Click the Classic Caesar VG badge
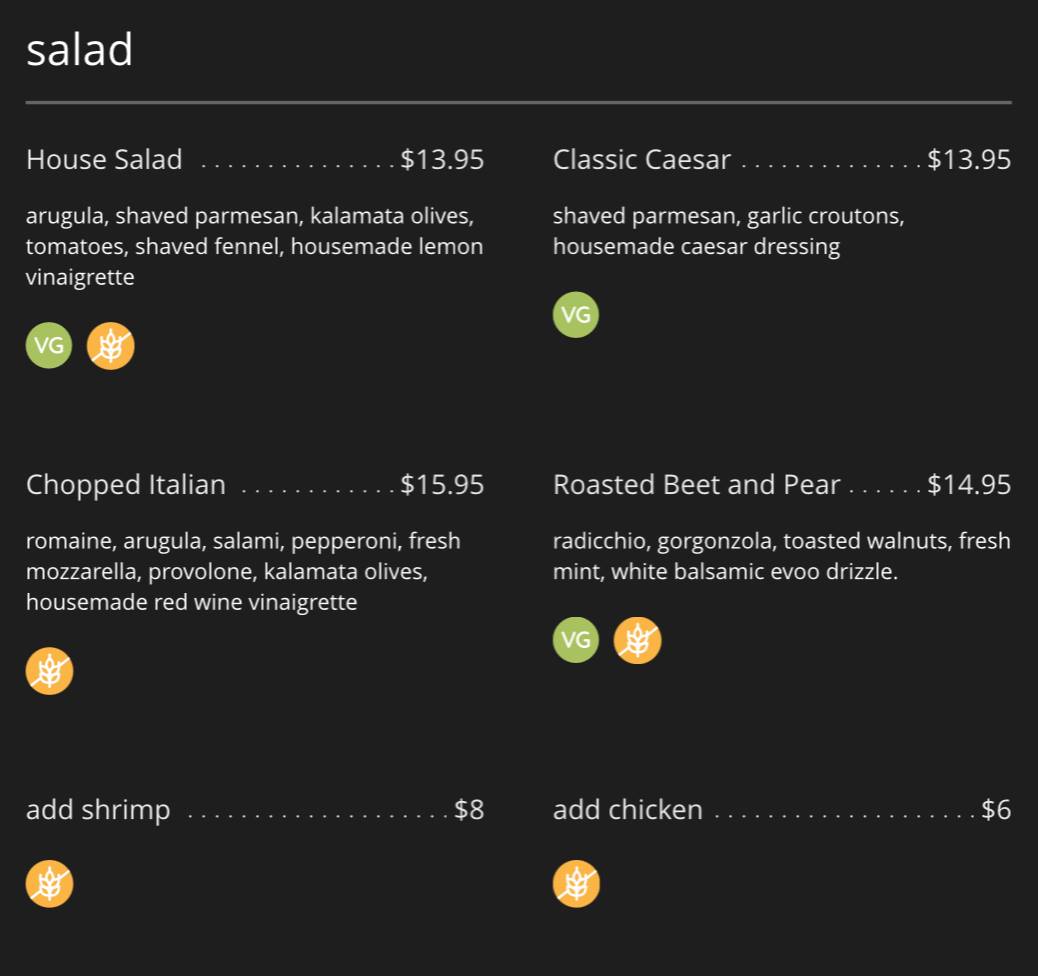This screenshot has width=1038, height=976. 576,314
